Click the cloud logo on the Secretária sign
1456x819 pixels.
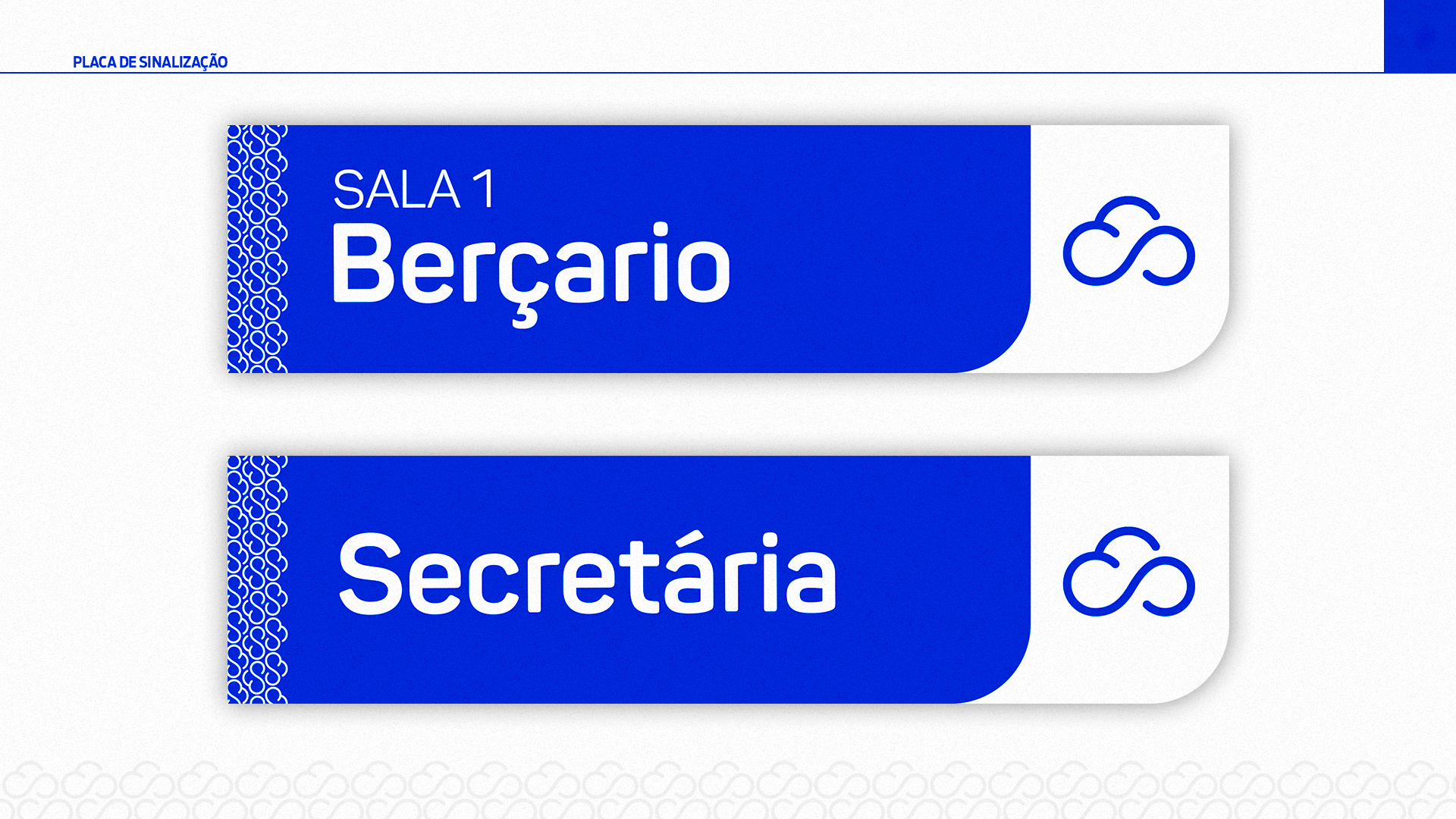pos(1129,572)
